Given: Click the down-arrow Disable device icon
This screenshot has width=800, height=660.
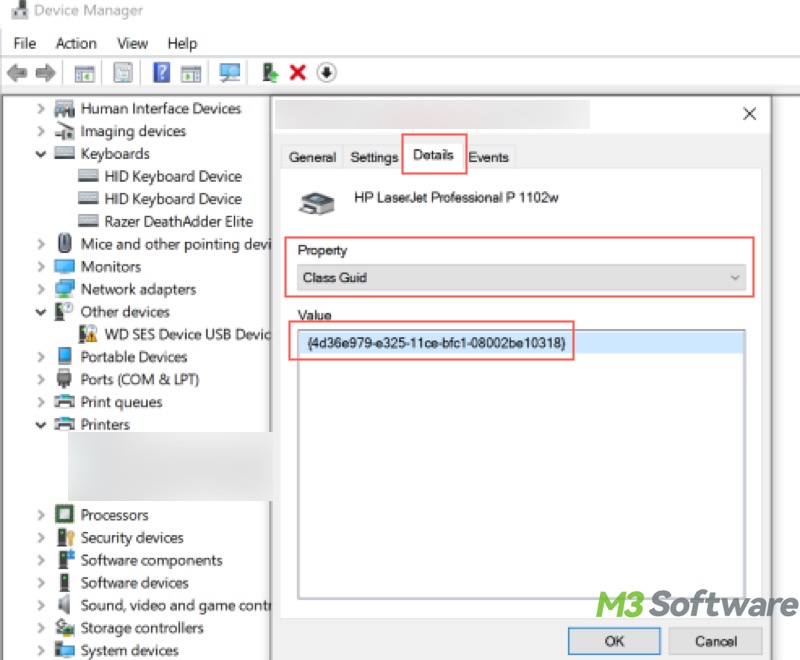Looking at the screenshot, I should tap(326, 72).
